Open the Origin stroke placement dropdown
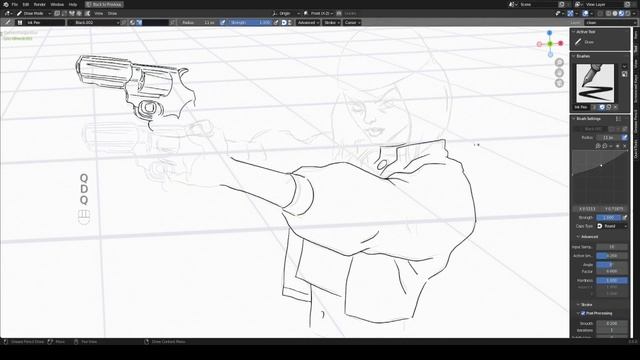 tap(286, 13)
